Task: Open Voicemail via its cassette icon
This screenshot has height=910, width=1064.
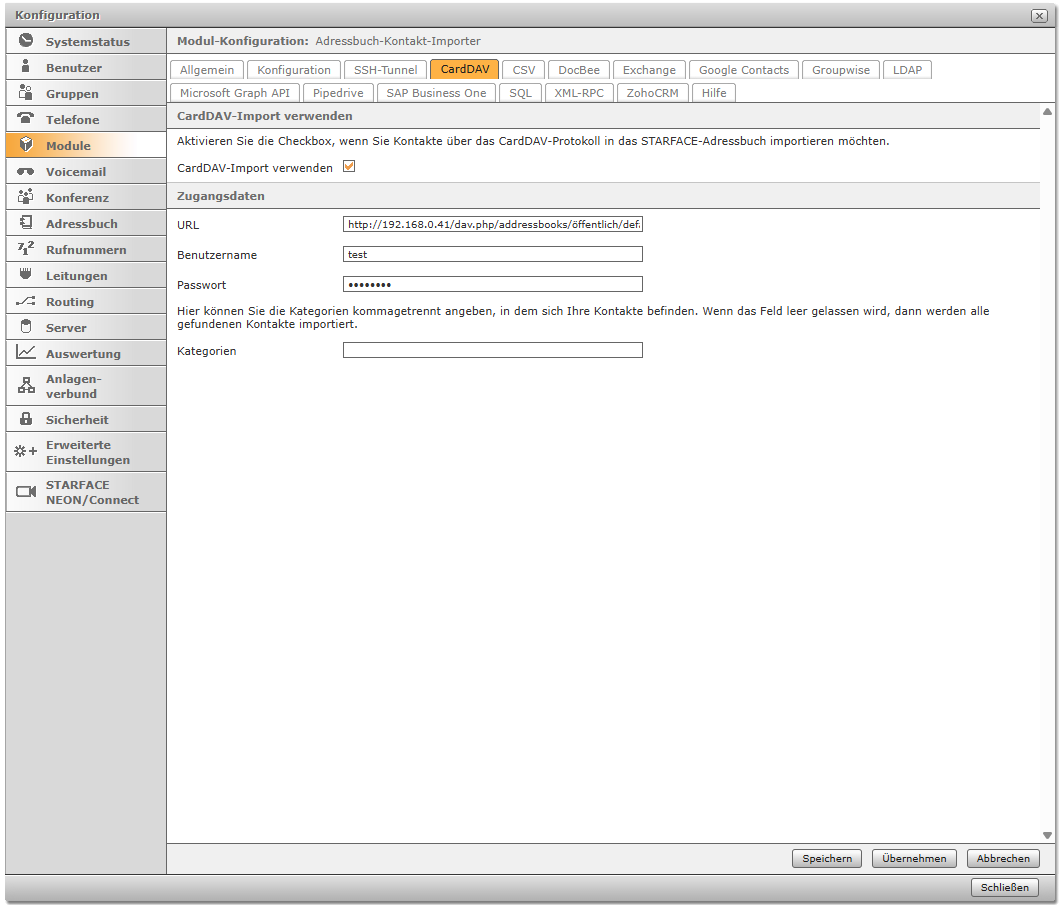Action: click(26, 171)
